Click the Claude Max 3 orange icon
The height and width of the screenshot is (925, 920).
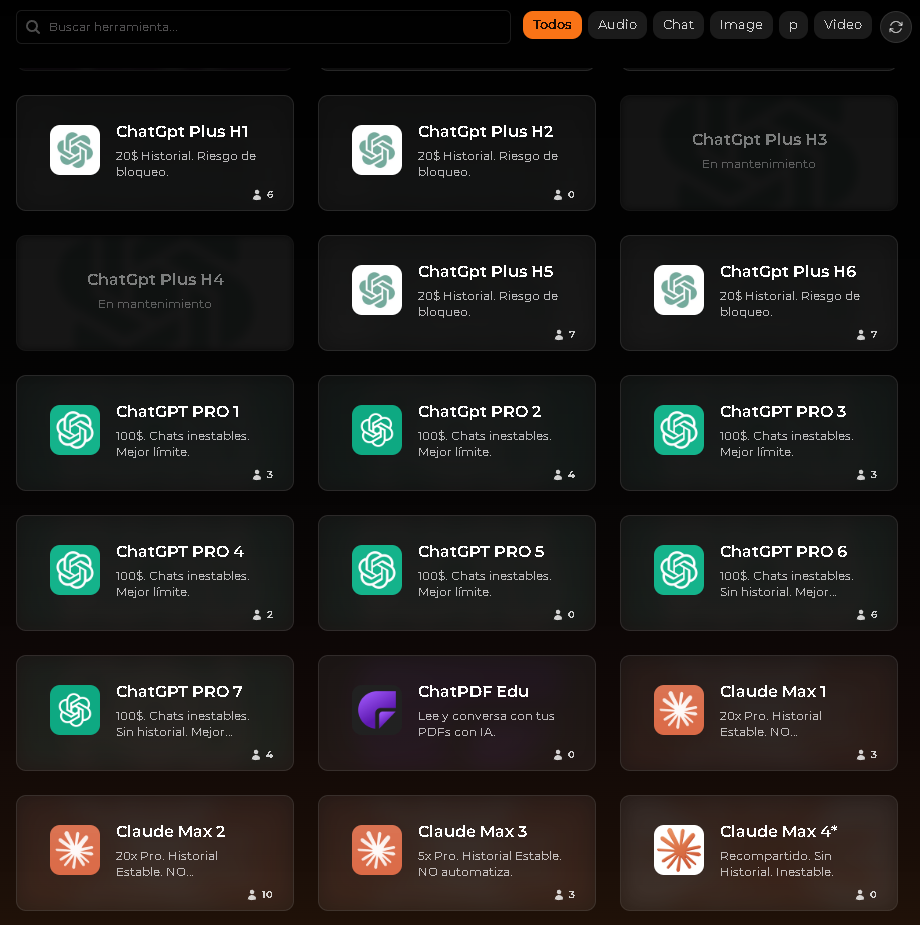pyautogui.click(x=377, y=850)
